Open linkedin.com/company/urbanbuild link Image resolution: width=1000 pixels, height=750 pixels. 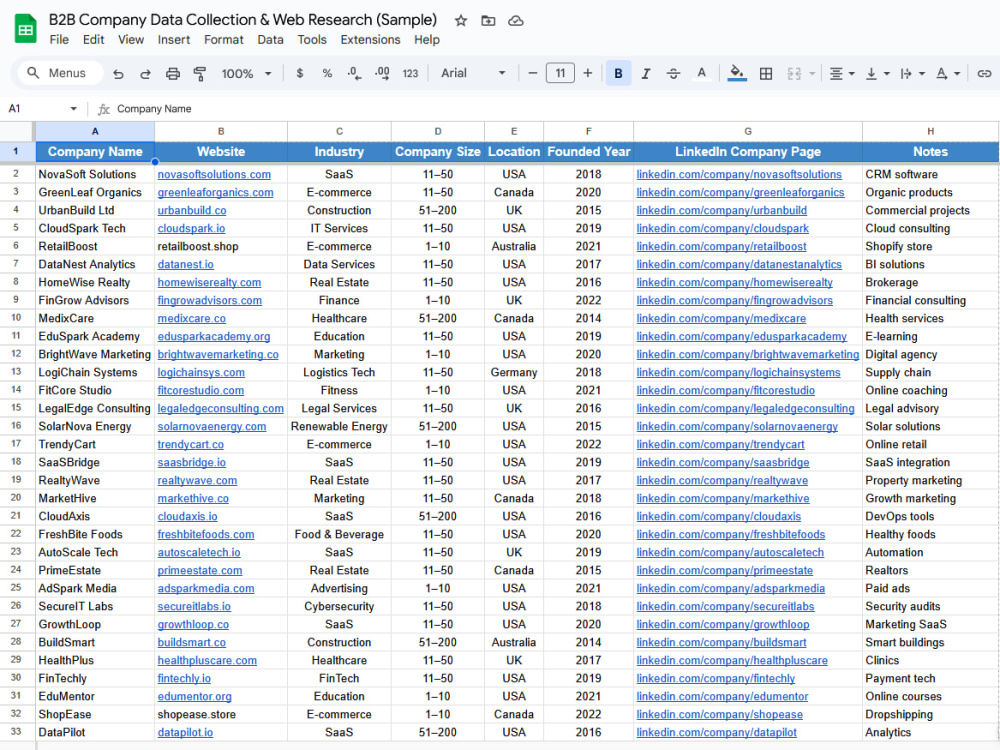pyautogui.click(x=721, y=210)
